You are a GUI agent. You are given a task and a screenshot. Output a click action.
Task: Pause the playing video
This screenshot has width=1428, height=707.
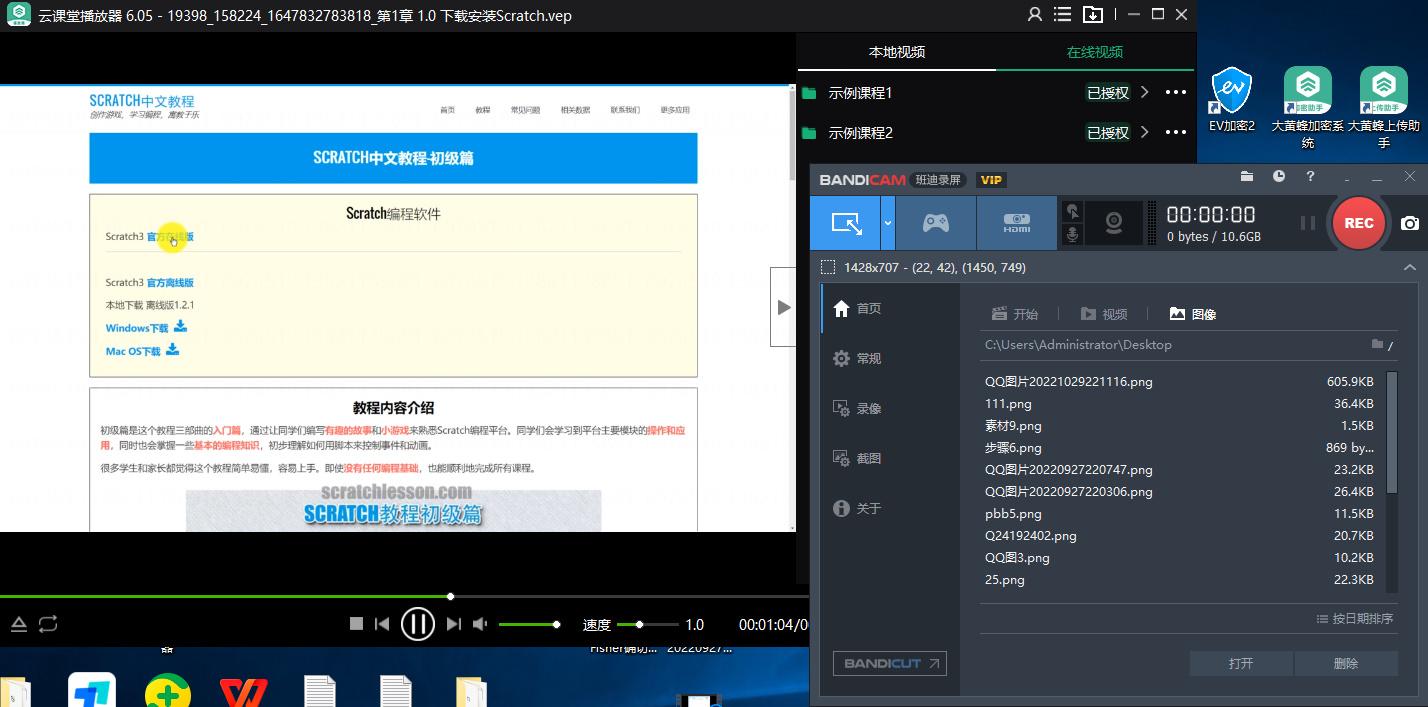417,624
